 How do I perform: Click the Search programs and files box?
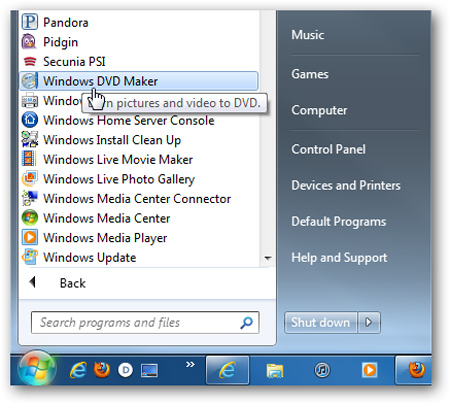pos(145,323)
